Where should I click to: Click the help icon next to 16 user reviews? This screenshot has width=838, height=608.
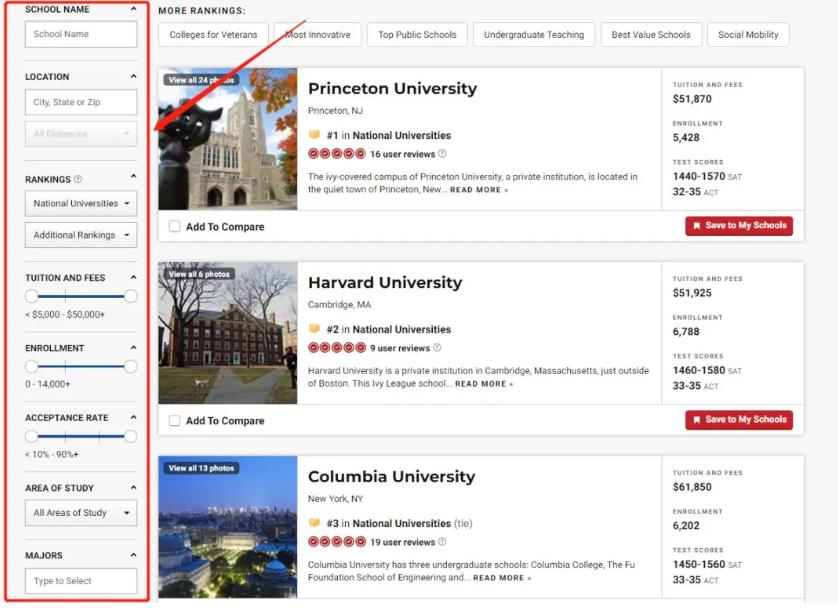[442, 154]
